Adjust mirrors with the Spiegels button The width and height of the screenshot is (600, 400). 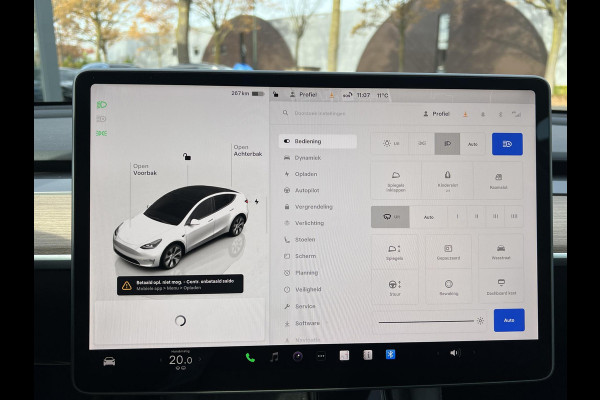395,252
